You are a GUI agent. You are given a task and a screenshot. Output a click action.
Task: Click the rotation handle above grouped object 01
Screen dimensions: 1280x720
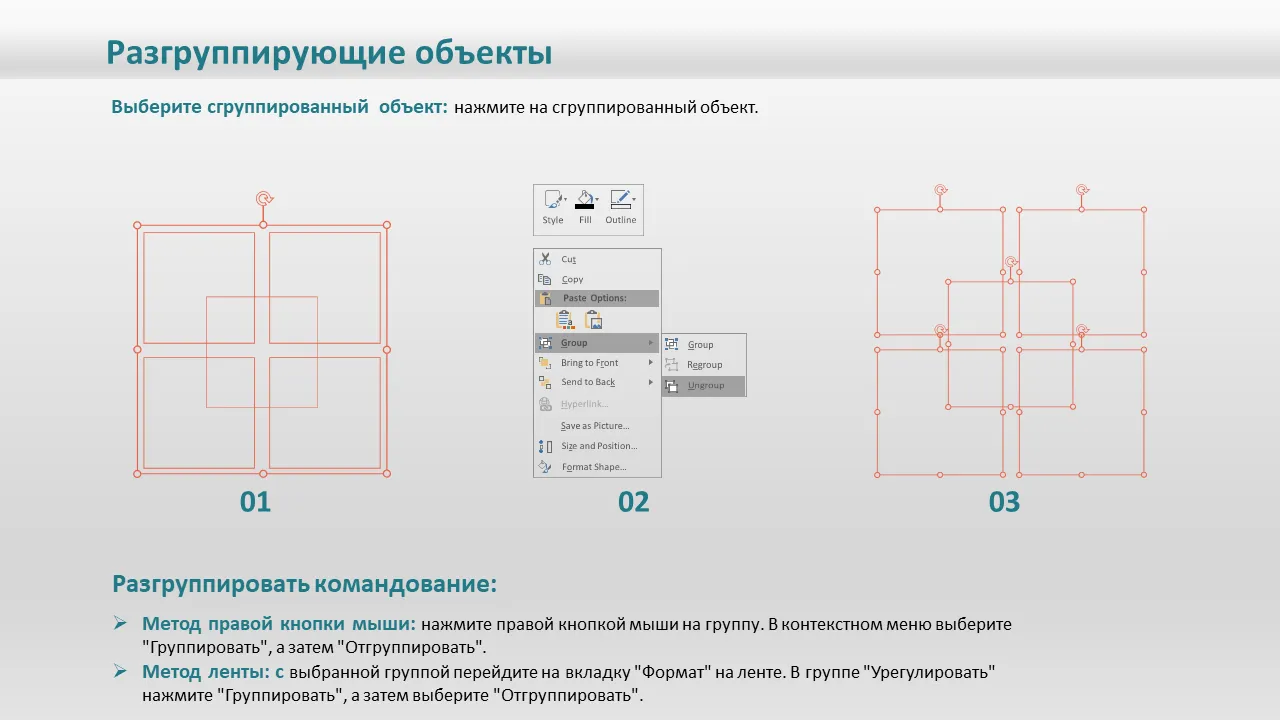coord(263,199)
